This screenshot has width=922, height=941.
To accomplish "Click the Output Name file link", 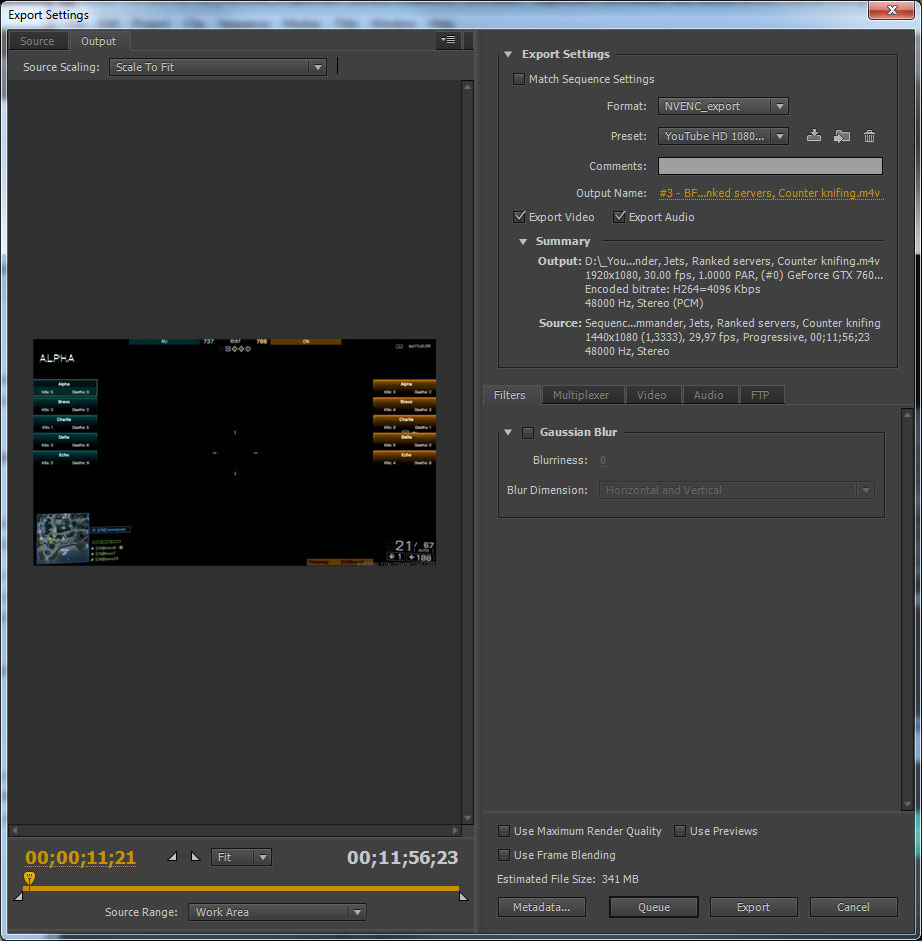I will coord(770,193).
